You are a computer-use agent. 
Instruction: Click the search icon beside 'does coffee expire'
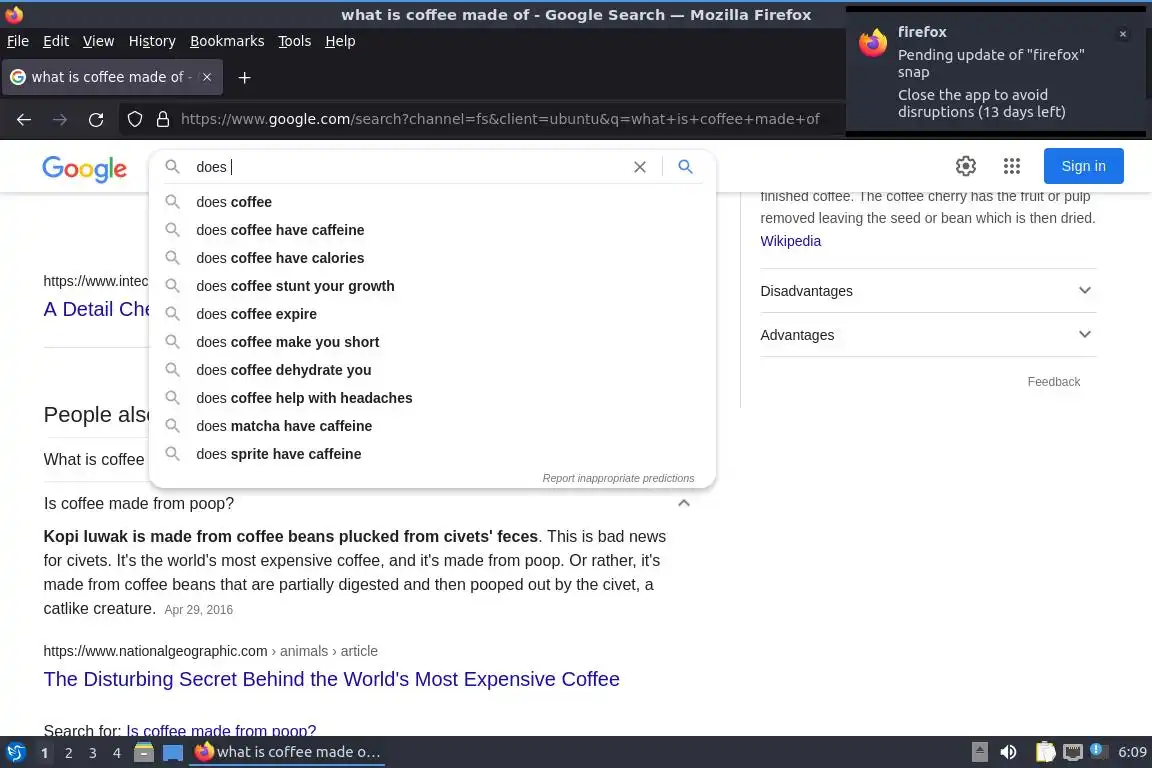point(173,313)
